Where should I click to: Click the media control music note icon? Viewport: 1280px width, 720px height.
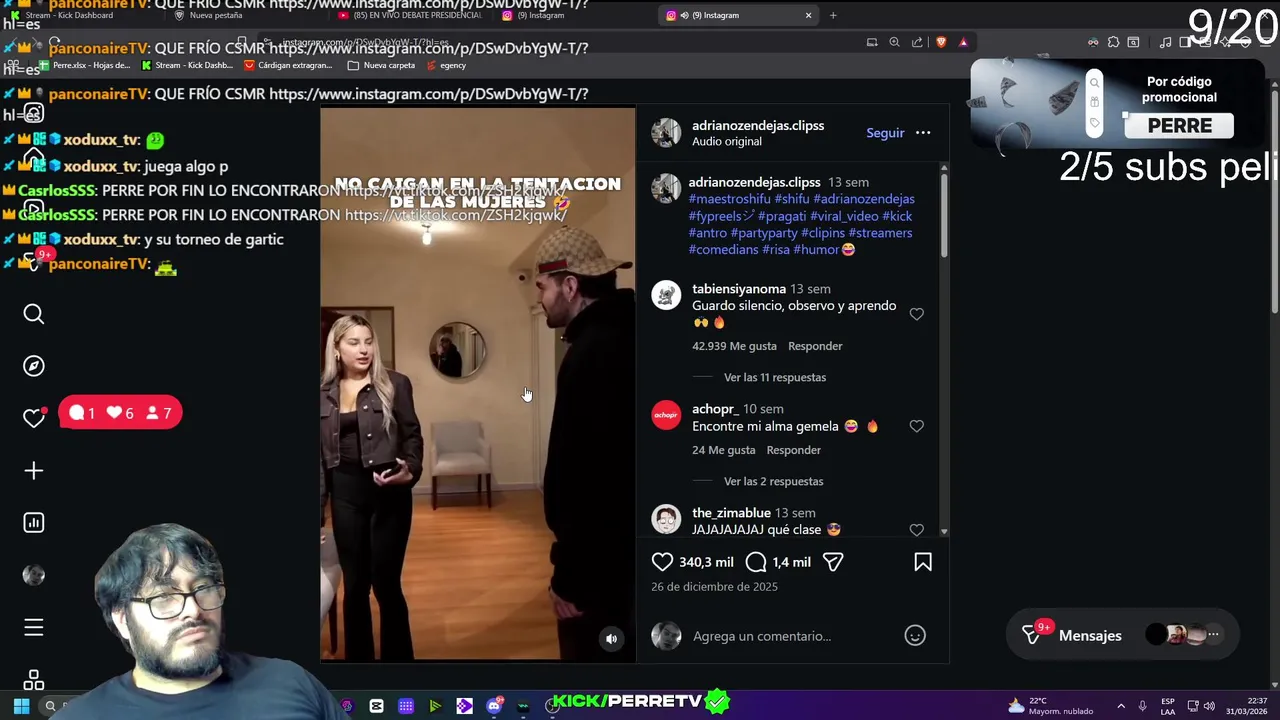(1165, 42)
